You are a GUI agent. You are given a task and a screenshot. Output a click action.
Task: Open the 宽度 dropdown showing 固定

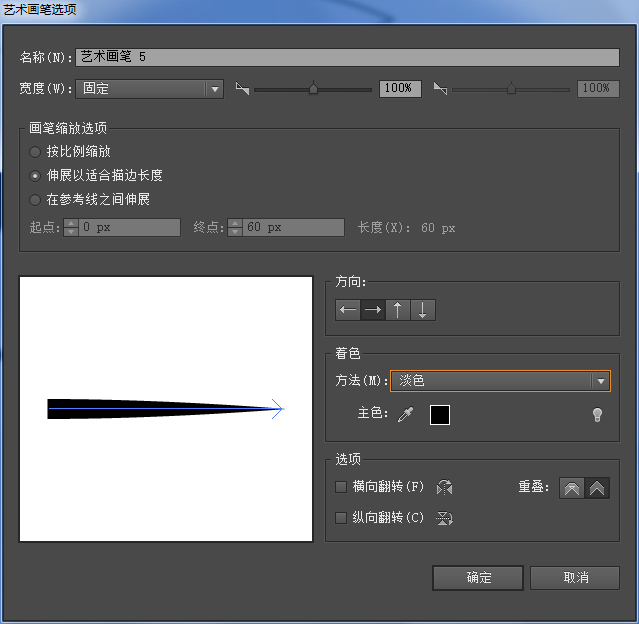click(150, 88)
